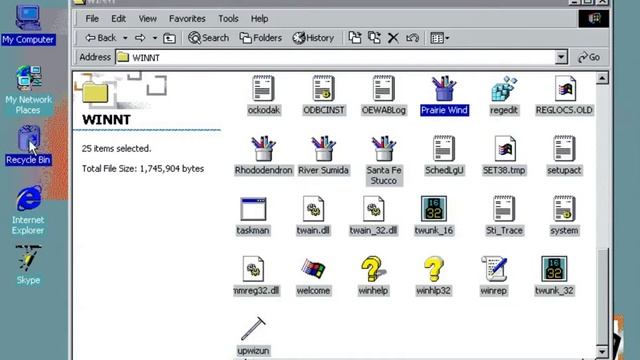Select the River Sumida bitmap
The height and width of the screenshot is (360, 640).
[x=324, y=149]
